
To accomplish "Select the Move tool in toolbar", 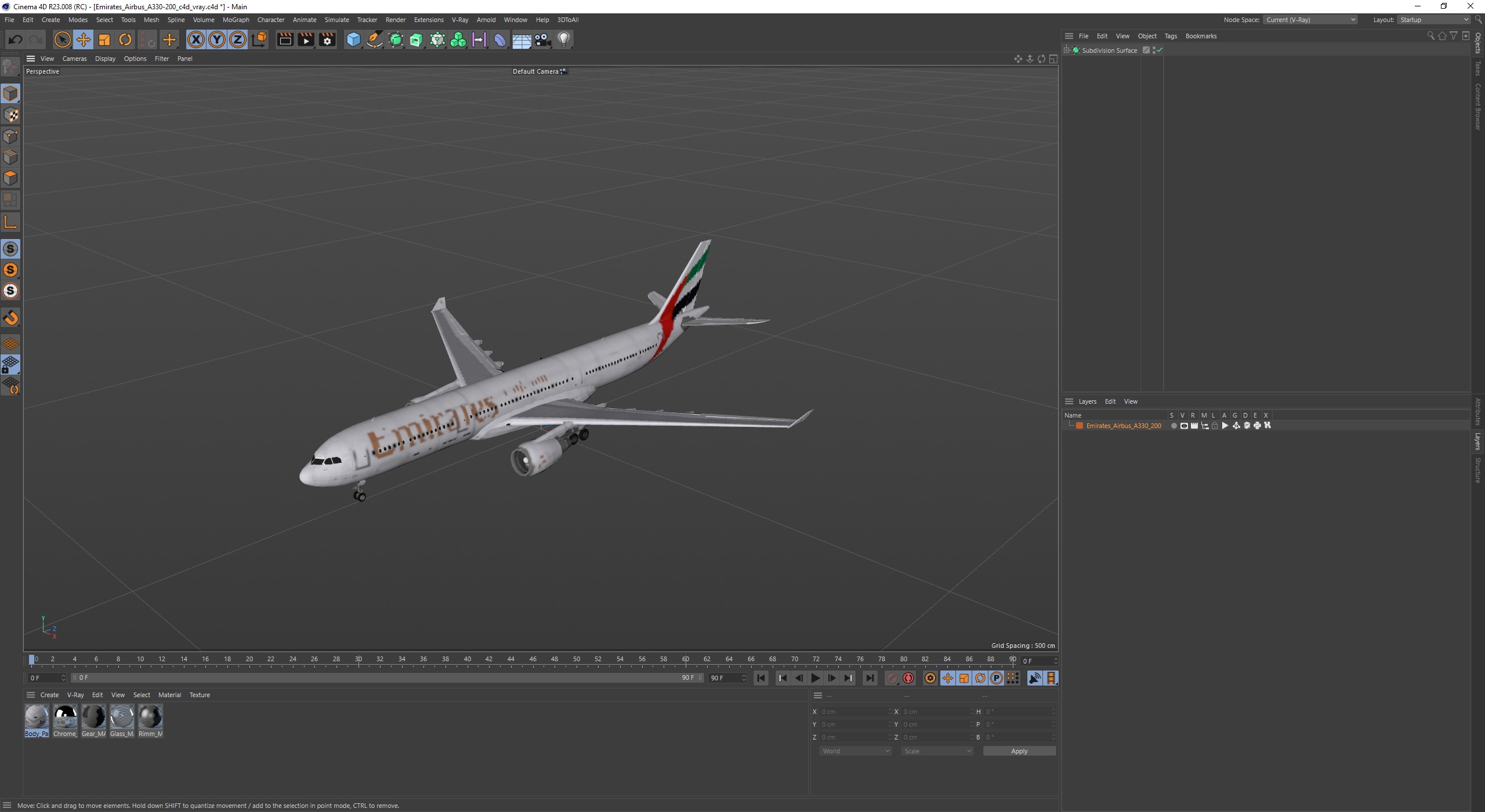I will tap(84, 39).
